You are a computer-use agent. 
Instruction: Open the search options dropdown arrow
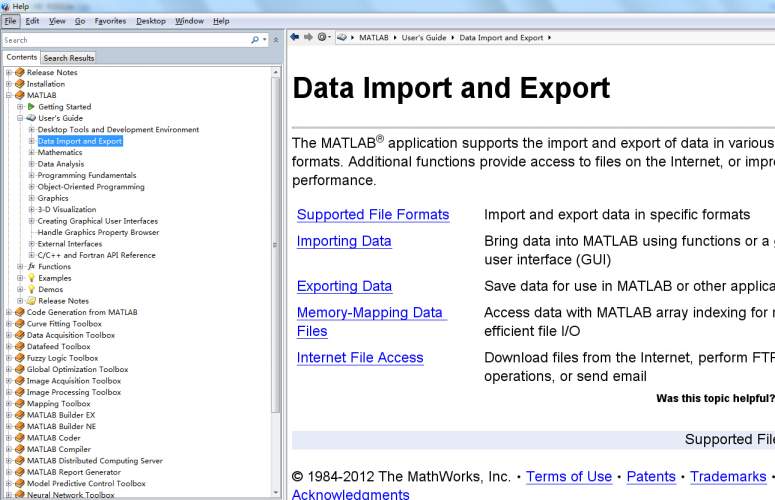[265, 40]
